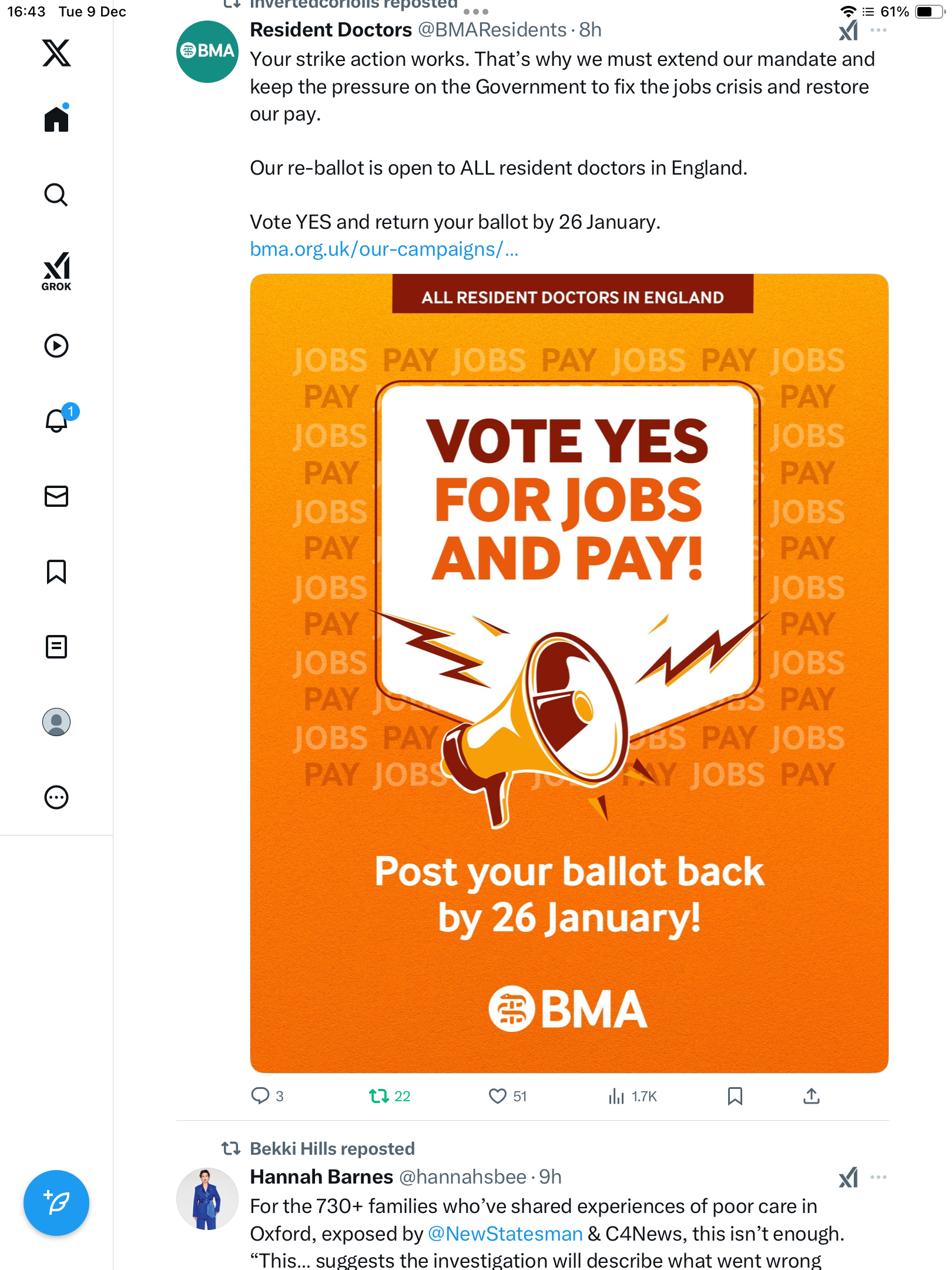The image size is (952, 1270).
Task: Share the Resident Doctors post
Action: (x=812, y=1096)
